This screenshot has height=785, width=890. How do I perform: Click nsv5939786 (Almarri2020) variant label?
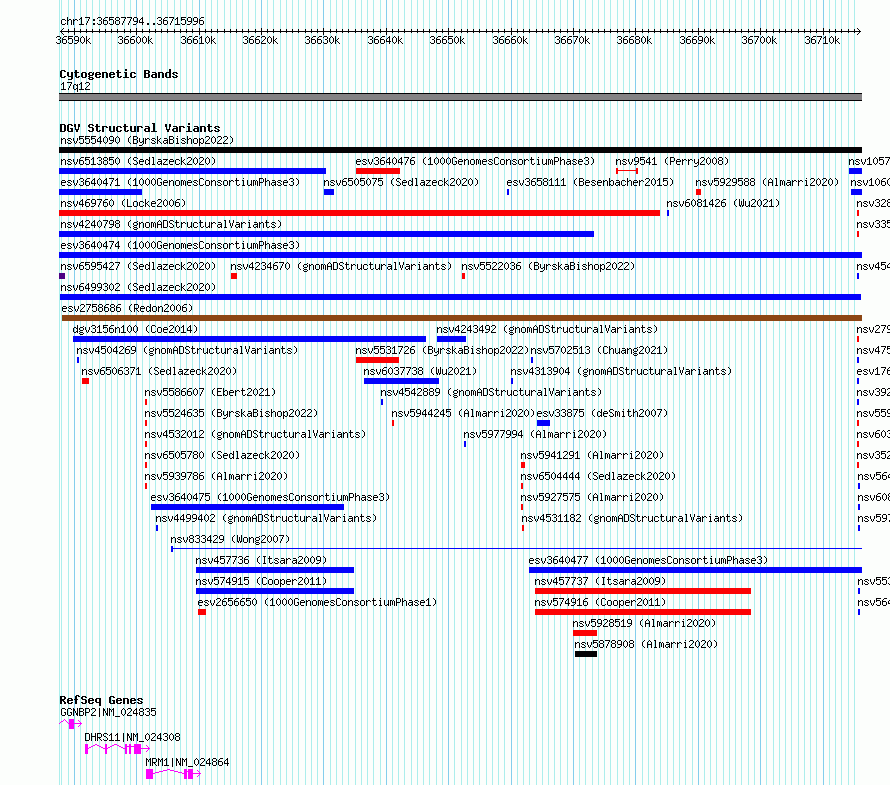216,476
